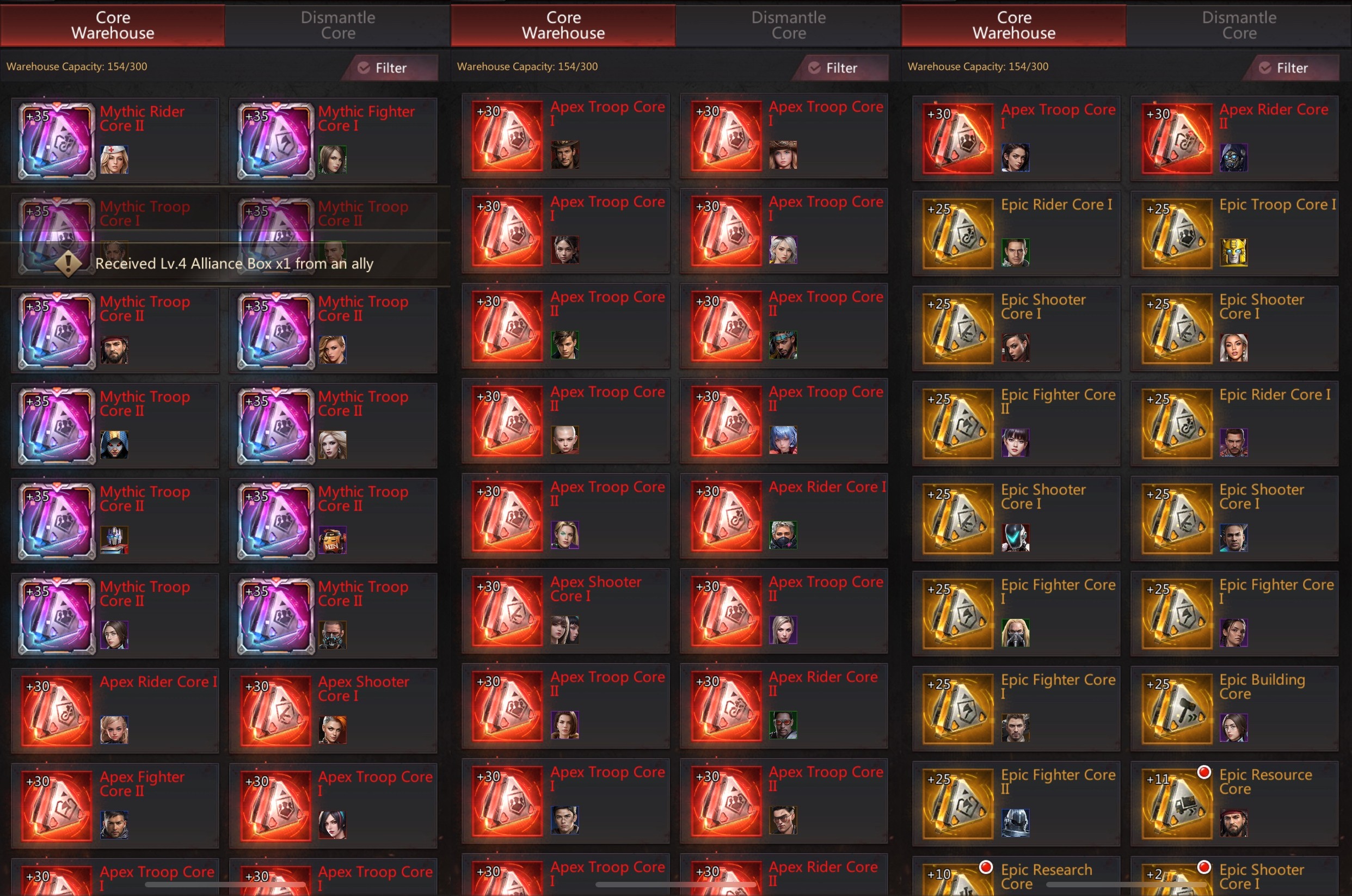Click the Apex Fighter Core II icon
The width and height of the screenshot is (1352, 896).
[x=57, y=806]
